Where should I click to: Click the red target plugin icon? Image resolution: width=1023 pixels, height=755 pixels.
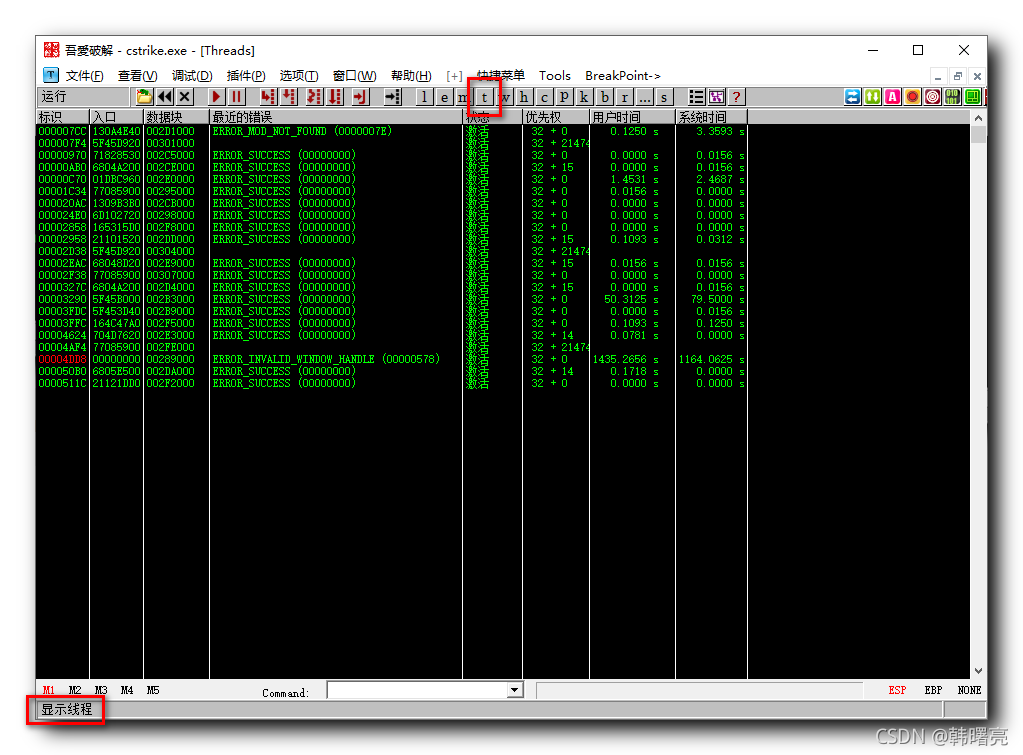[933, 97]
